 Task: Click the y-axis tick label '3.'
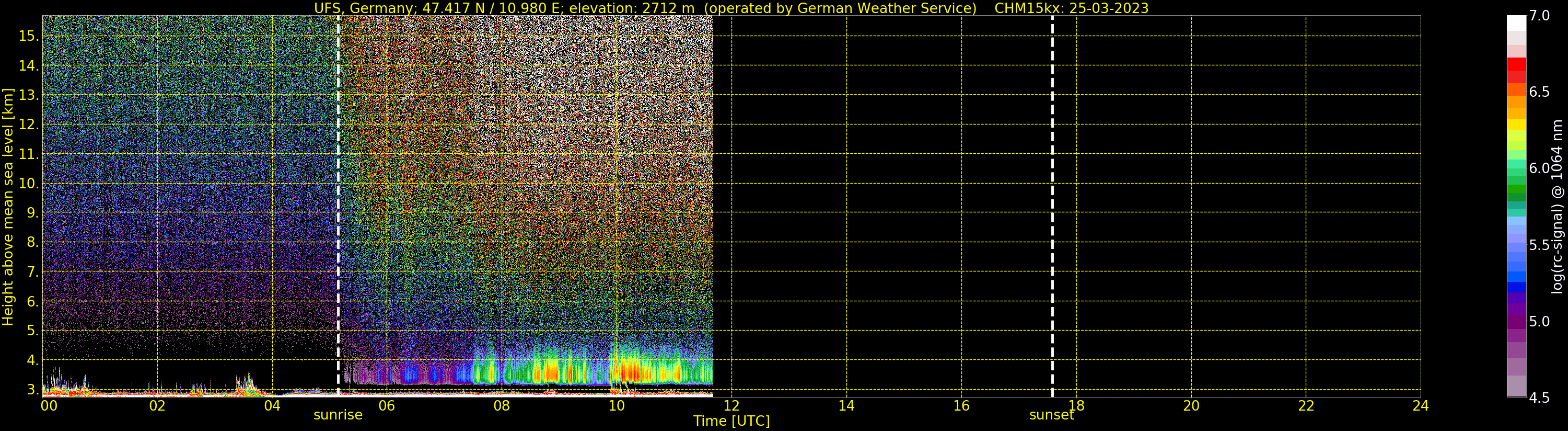tap(33, 390)
